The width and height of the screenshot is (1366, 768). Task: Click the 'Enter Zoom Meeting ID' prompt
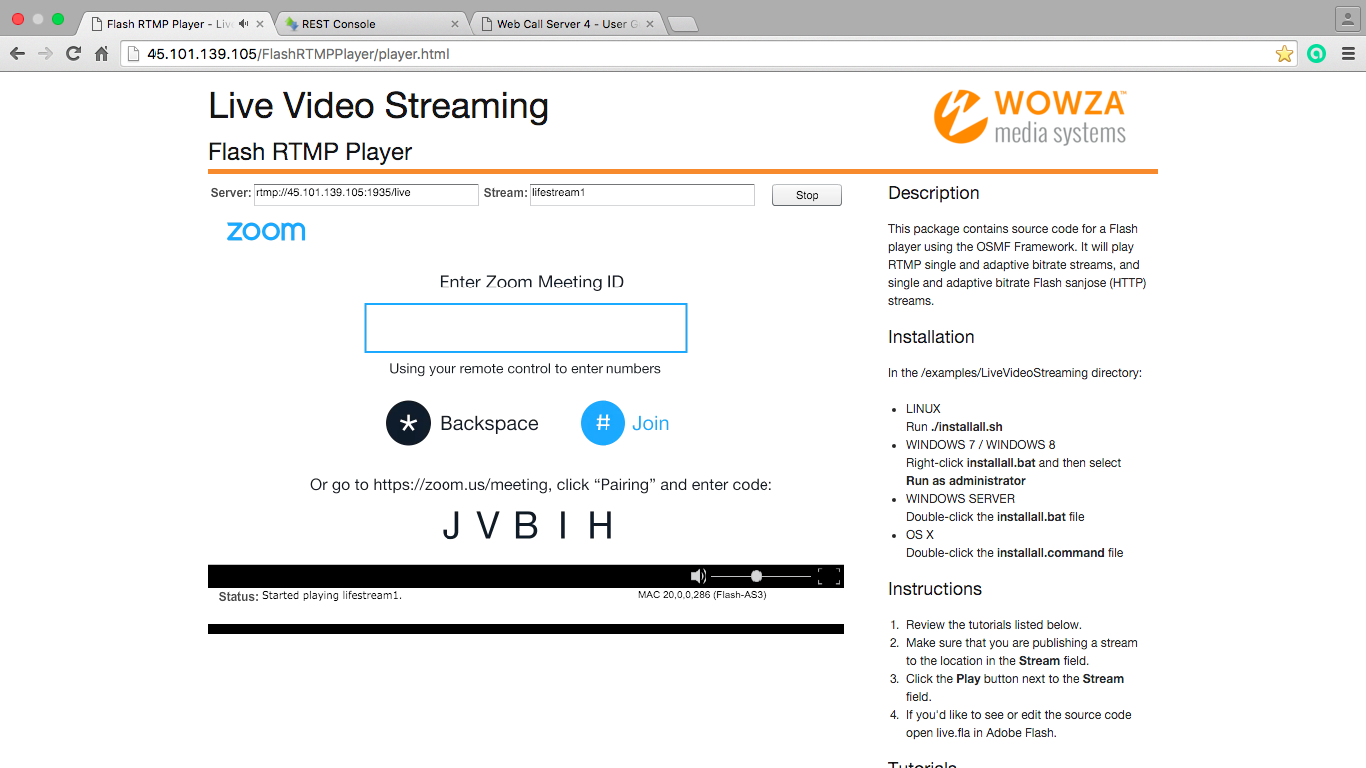(532, 282)
